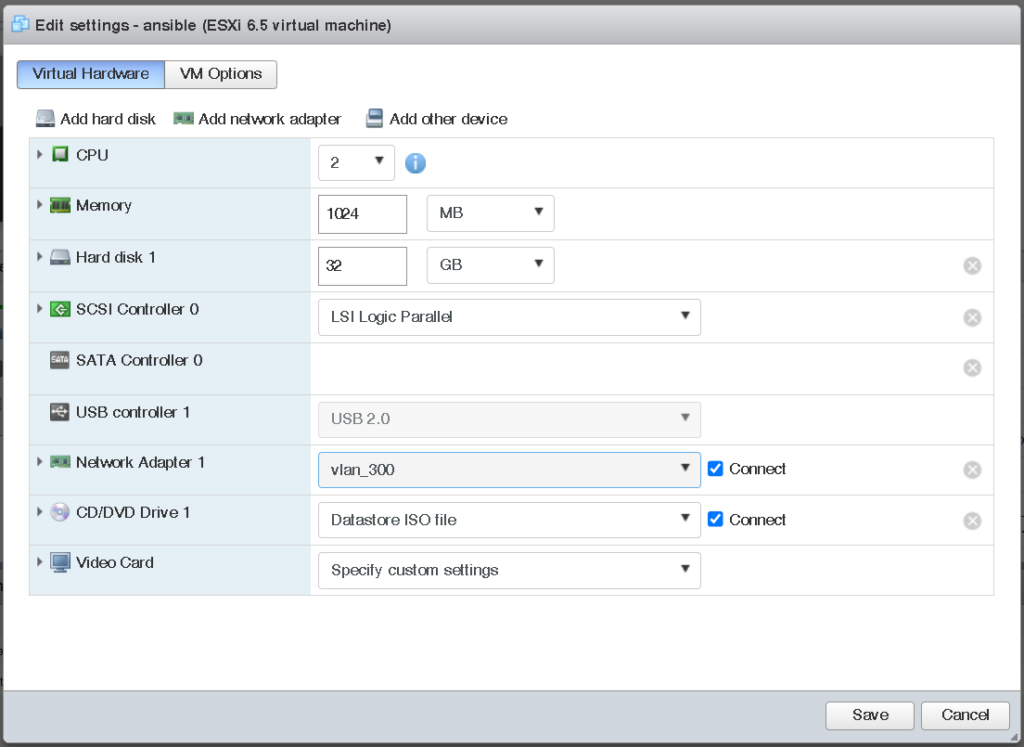Screen dimensions: 1024x747
Task: Expand the Hard disk 1 row
Action: (40, 257)
